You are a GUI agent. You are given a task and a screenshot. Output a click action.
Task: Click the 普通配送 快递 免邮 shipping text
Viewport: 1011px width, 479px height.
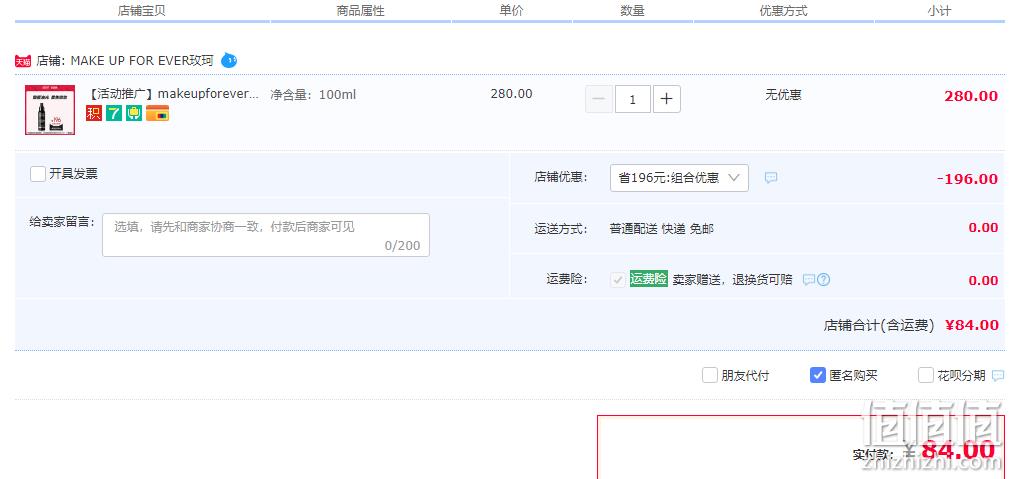click(662, 229)
